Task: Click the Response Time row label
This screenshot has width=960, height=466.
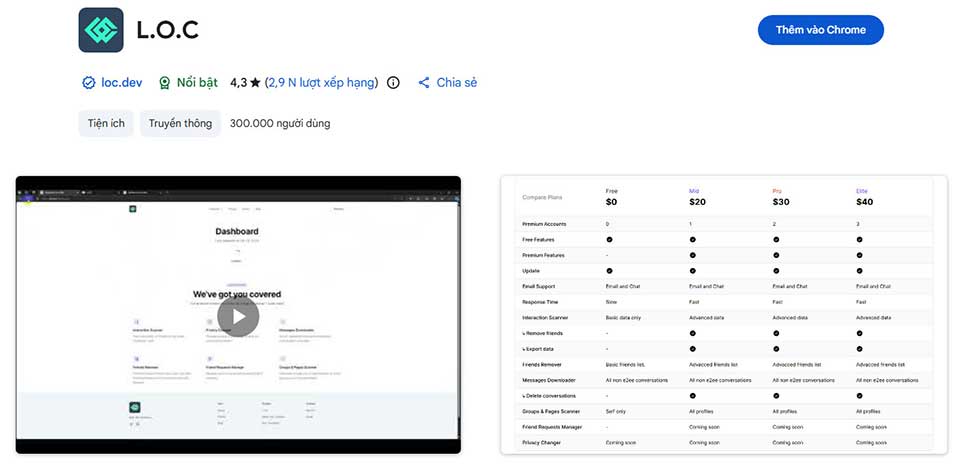Action: [539, 302]
